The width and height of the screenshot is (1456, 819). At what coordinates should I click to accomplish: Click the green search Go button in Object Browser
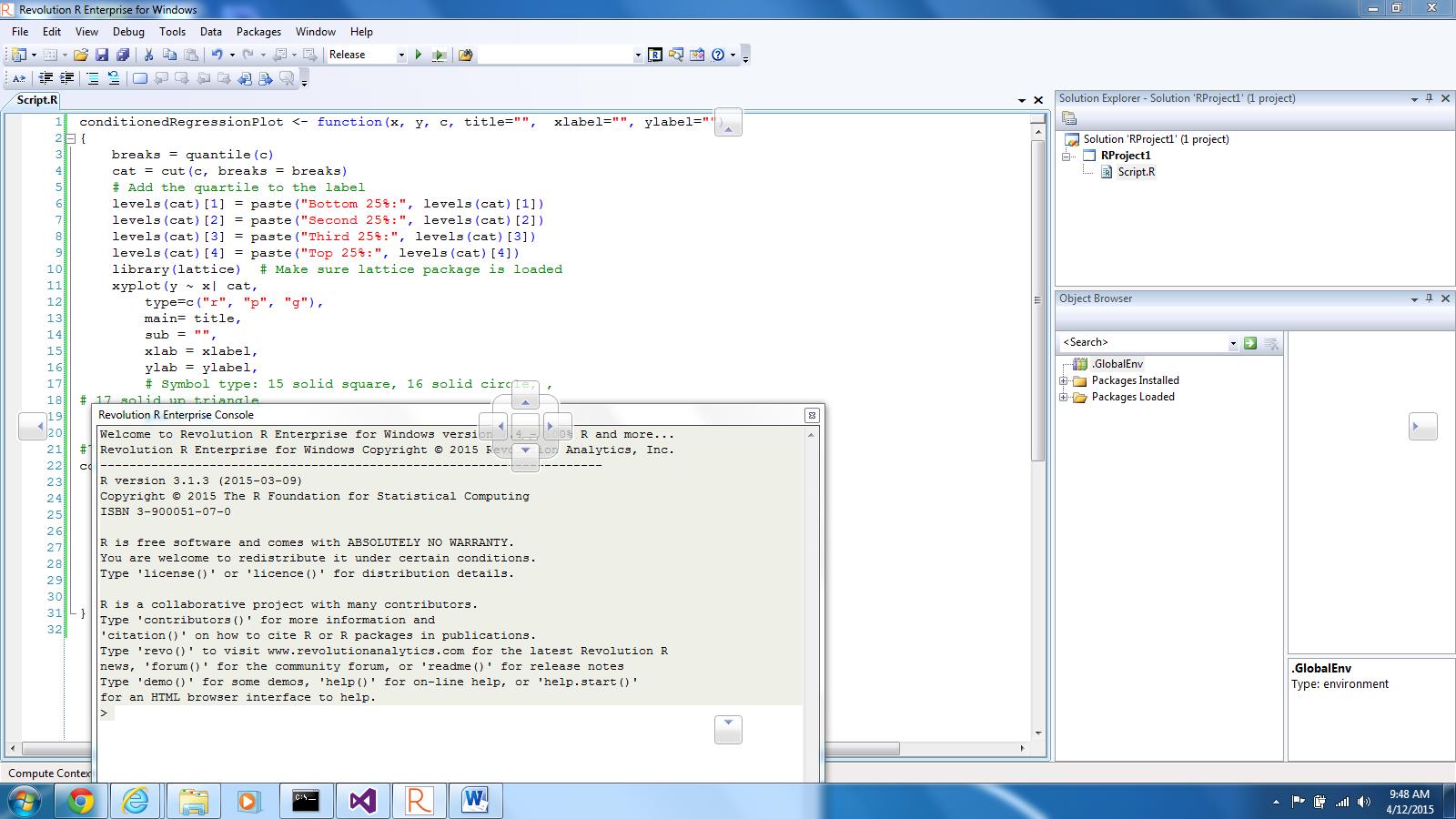coord(1249,343)
